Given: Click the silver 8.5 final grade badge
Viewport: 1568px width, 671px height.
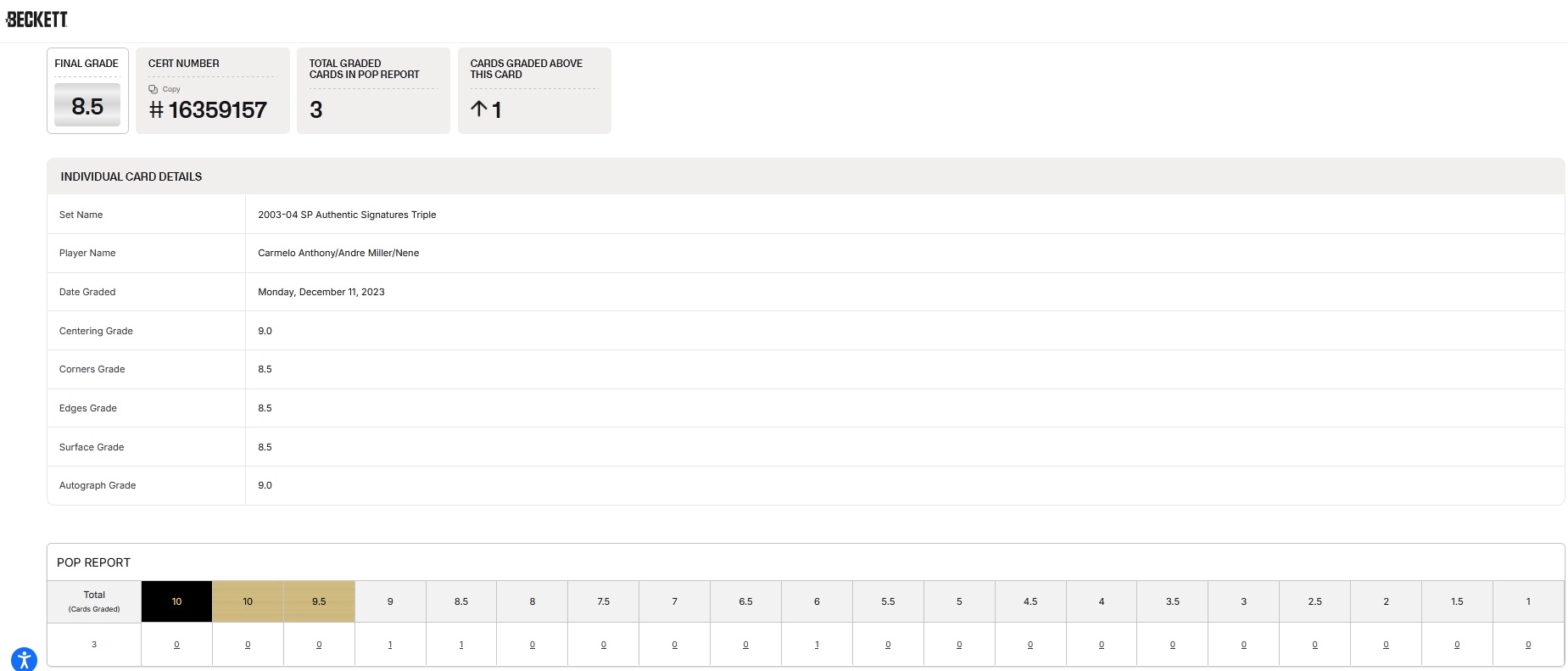Looking at the screenshot, I should click(x=87, y=106).
